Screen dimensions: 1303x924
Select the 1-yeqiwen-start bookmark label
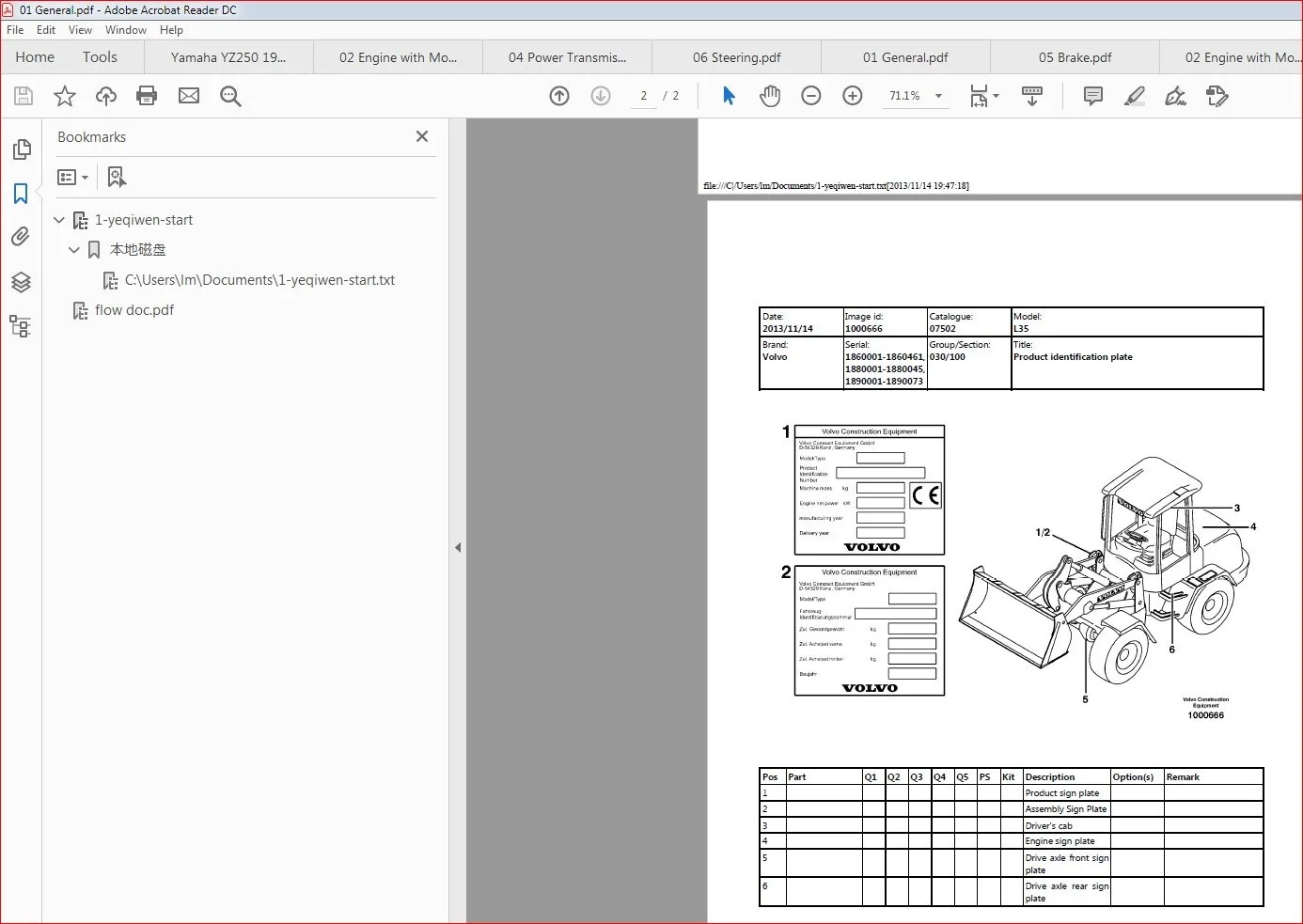[144, 220]
